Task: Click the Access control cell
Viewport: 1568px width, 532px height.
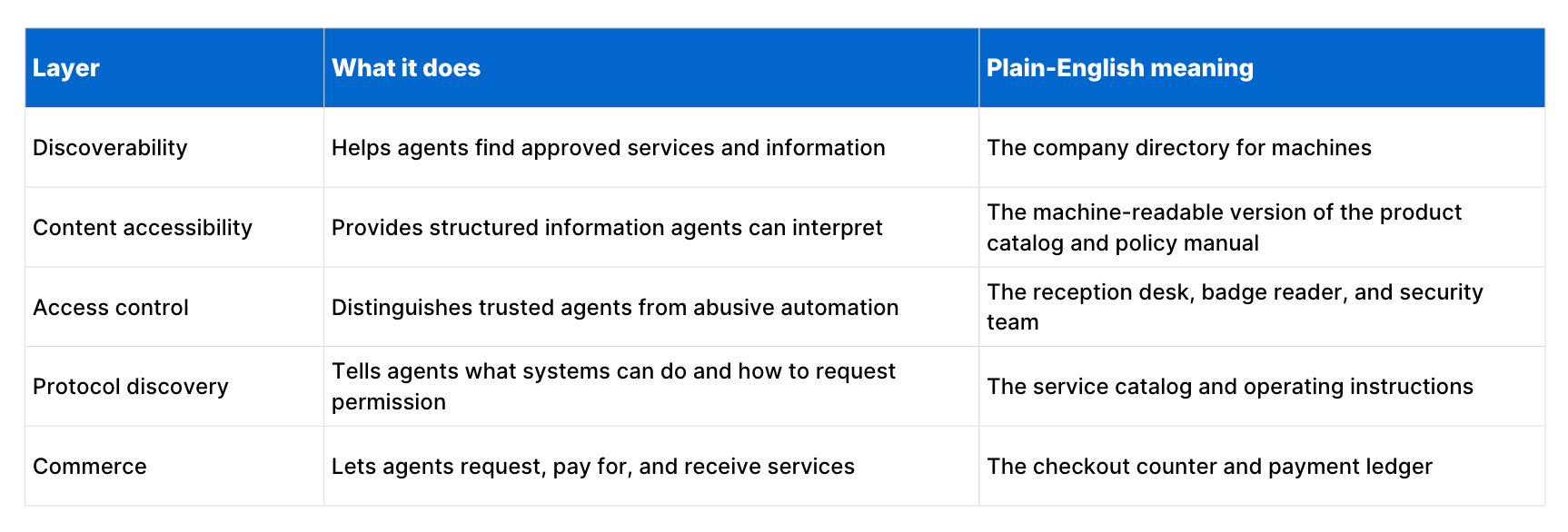Action: click(x=174, y=307)
